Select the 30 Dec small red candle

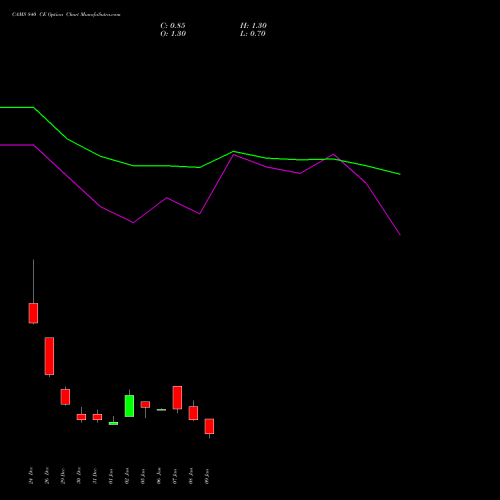point(81,417)
